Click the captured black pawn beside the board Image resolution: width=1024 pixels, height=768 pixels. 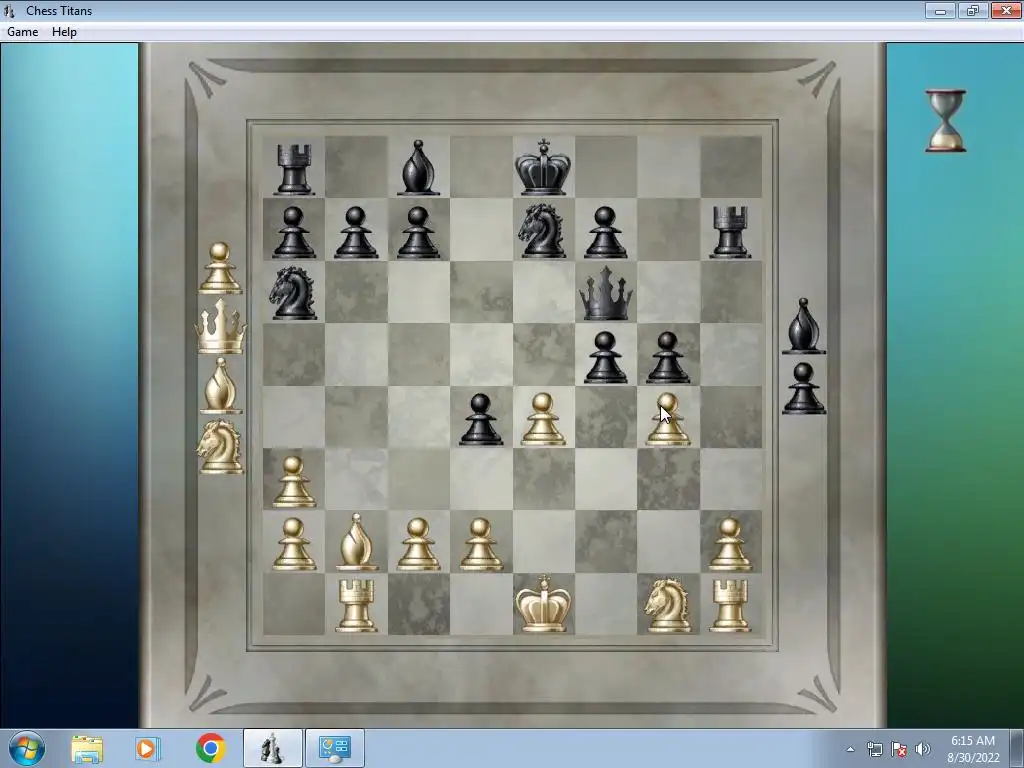coord(804,389)
